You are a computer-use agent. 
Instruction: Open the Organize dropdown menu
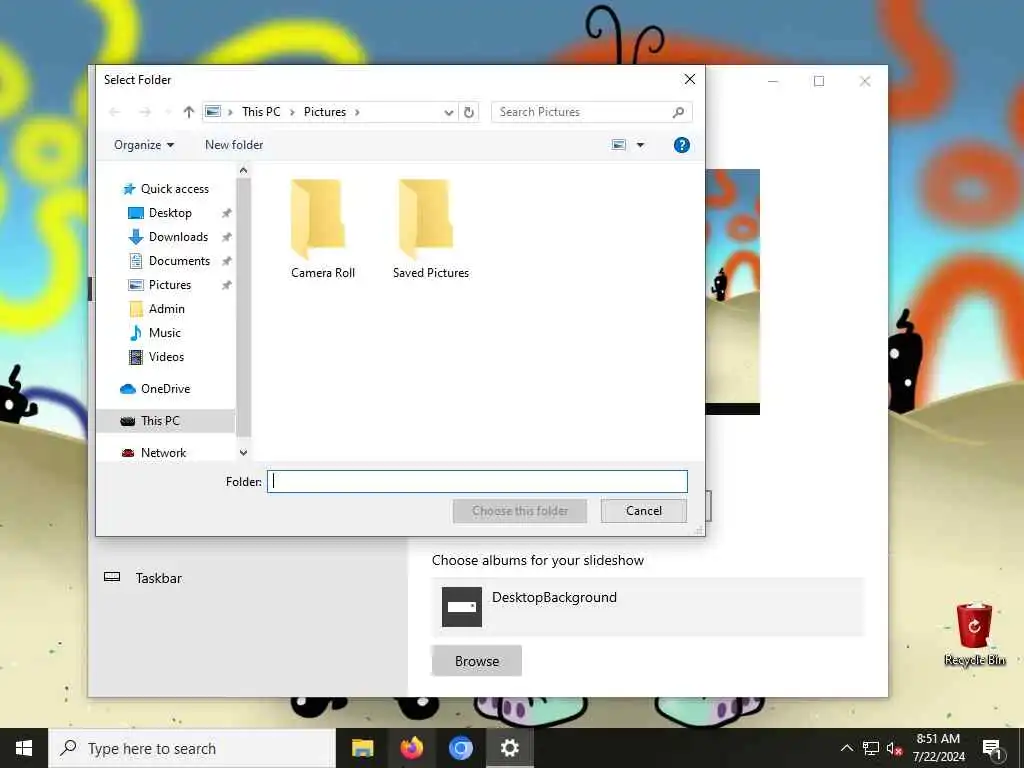(144, 145)
